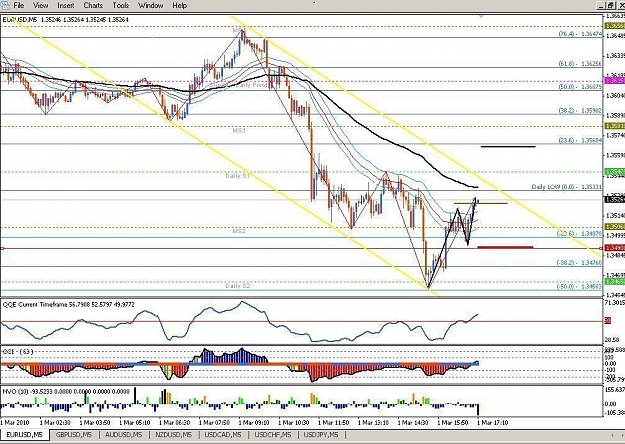Image resolution: width=625 pixels, height=444 pixels.
Task: Click the 1 Mar 17:10 time axis label
Action: tap(493, 422)
